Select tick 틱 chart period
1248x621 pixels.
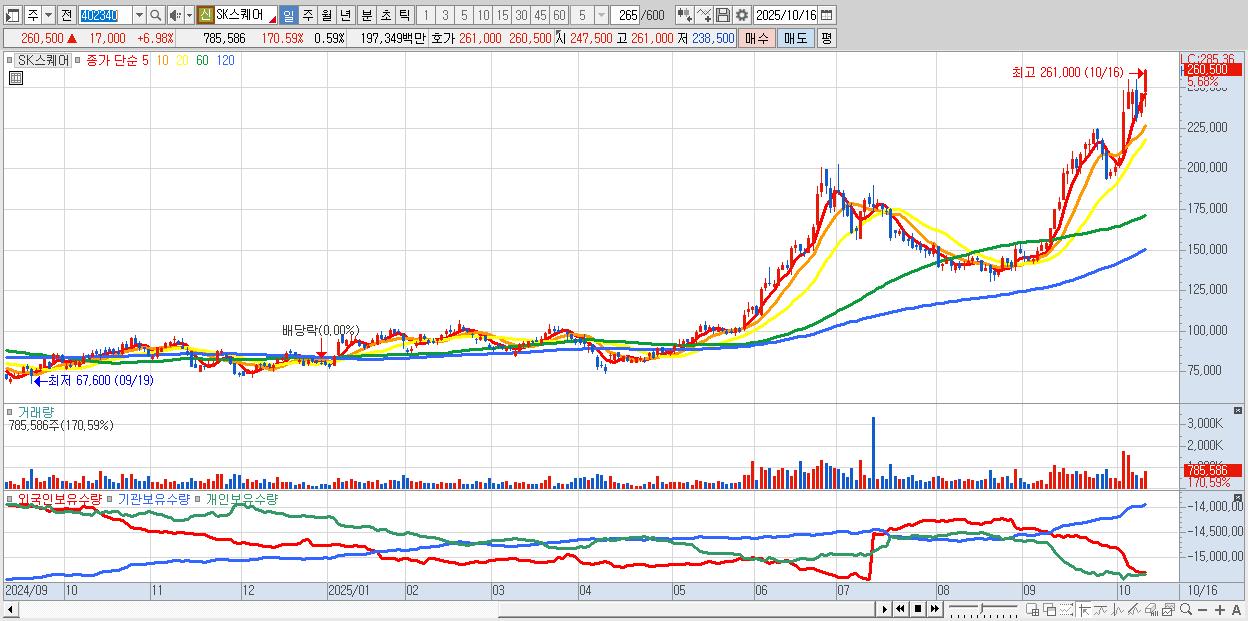pos(404,15)
